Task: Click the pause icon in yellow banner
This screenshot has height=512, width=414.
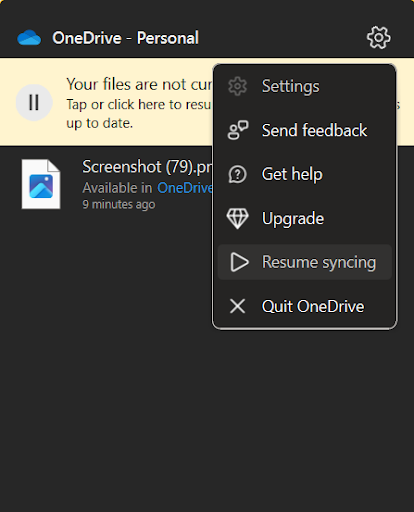Action: (34, 102)
